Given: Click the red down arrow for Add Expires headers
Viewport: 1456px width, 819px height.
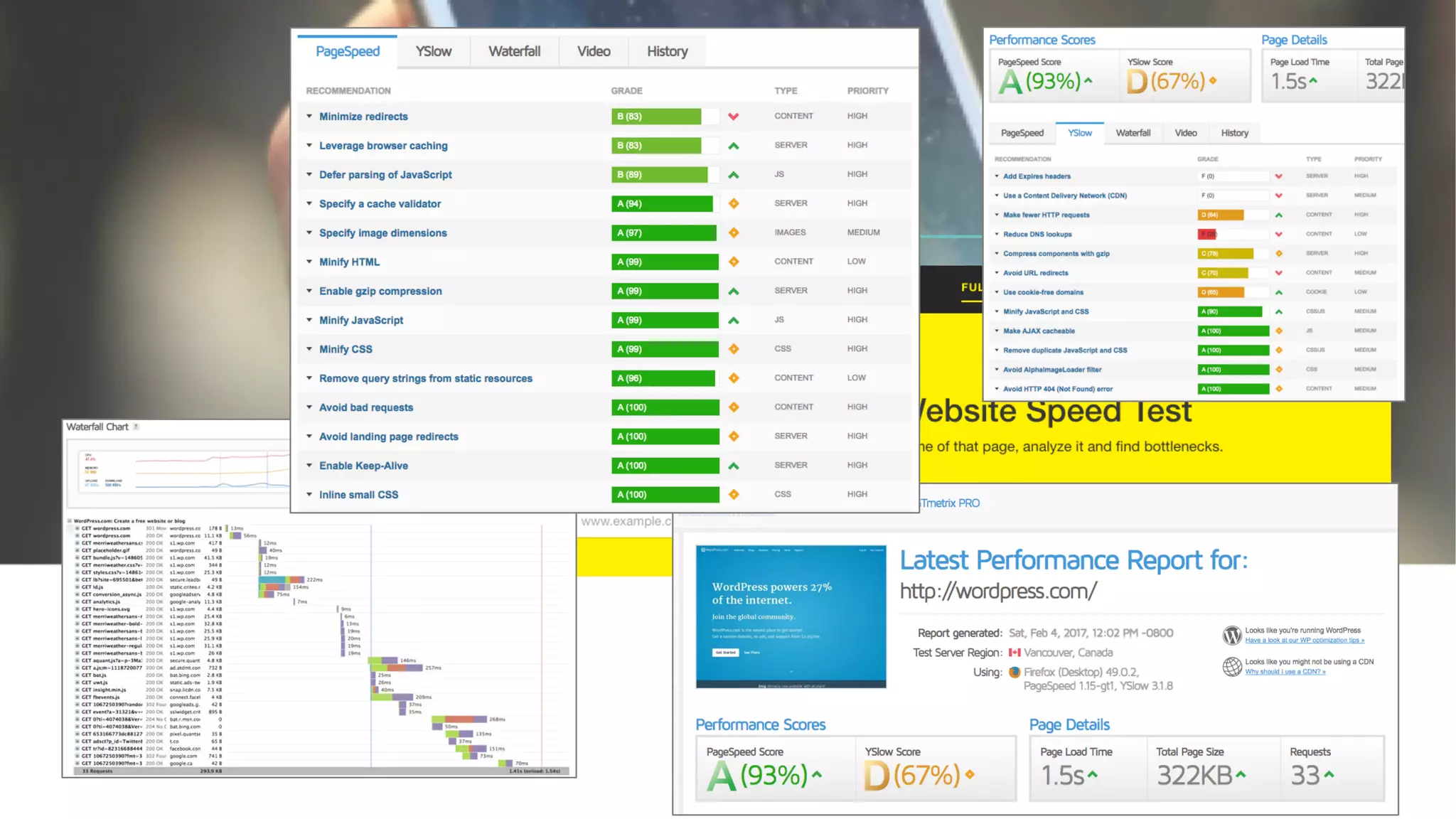Looking at the screenshot, I should point(1278,176).
